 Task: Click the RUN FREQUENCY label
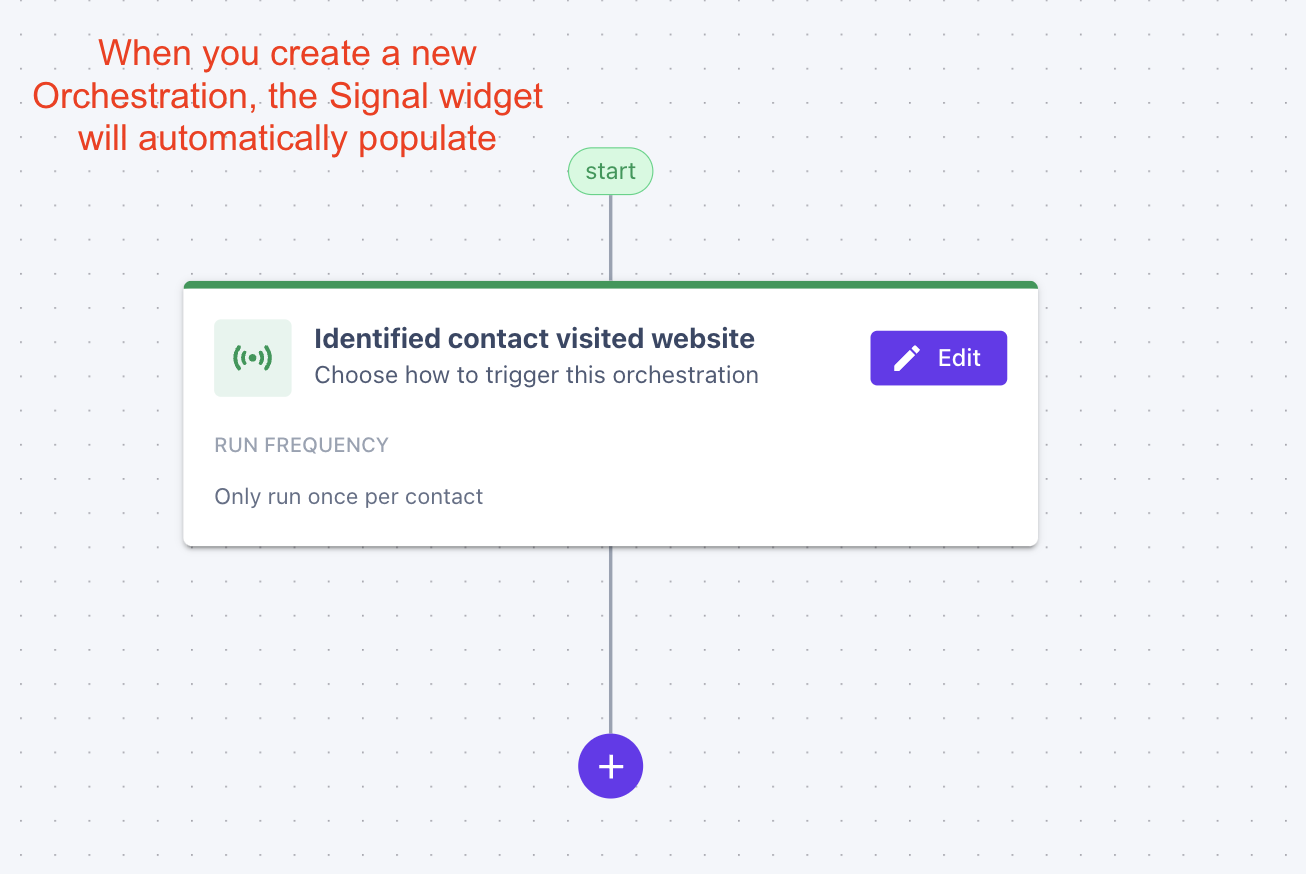click(x=301, y=445)
